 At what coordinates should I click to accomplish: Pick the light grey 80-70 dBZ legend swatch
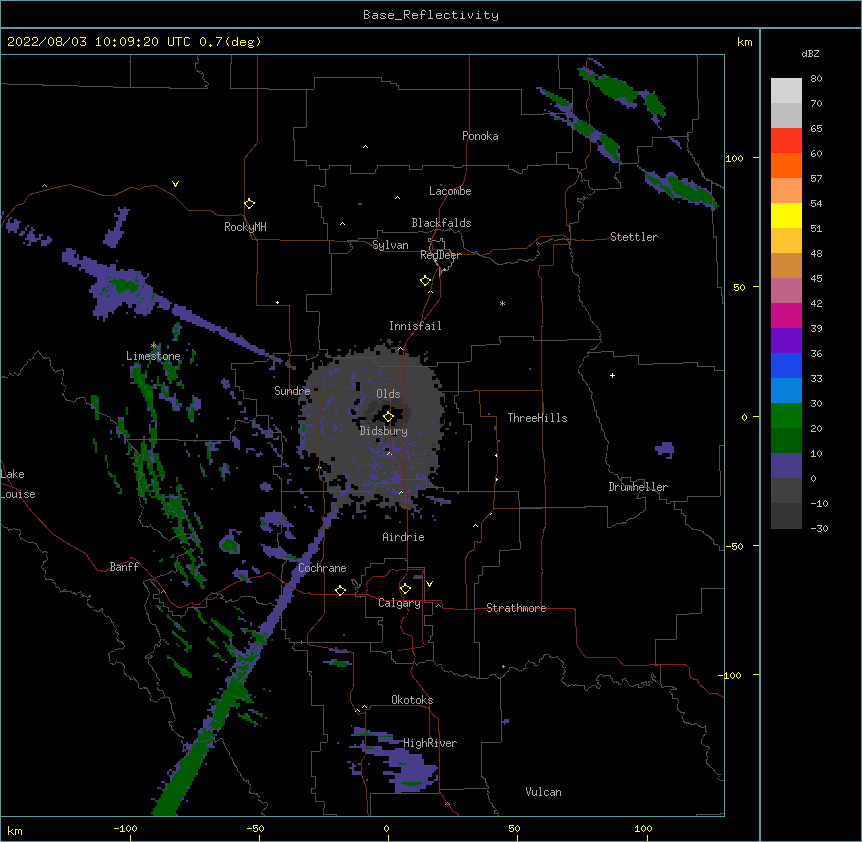786,91
